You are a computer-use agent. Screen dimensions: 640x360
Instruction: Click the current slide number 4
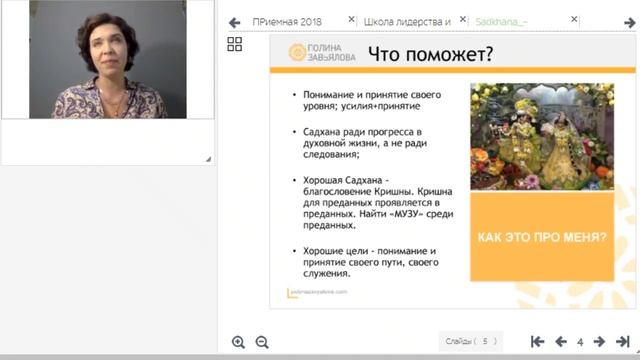(x=580, y=342)
